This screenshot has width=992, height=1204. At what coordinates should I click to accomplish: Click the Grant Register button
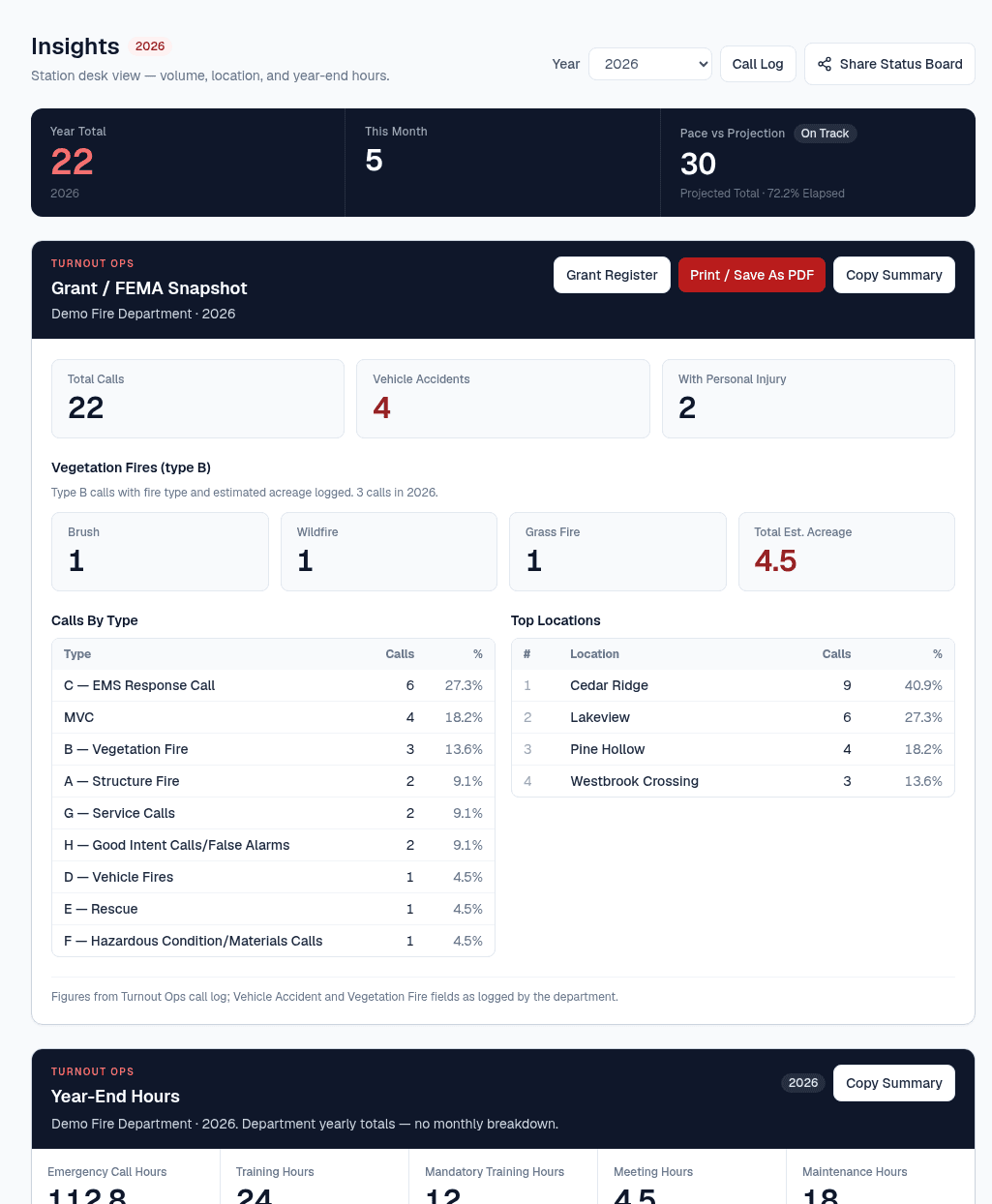pos(612,275)
